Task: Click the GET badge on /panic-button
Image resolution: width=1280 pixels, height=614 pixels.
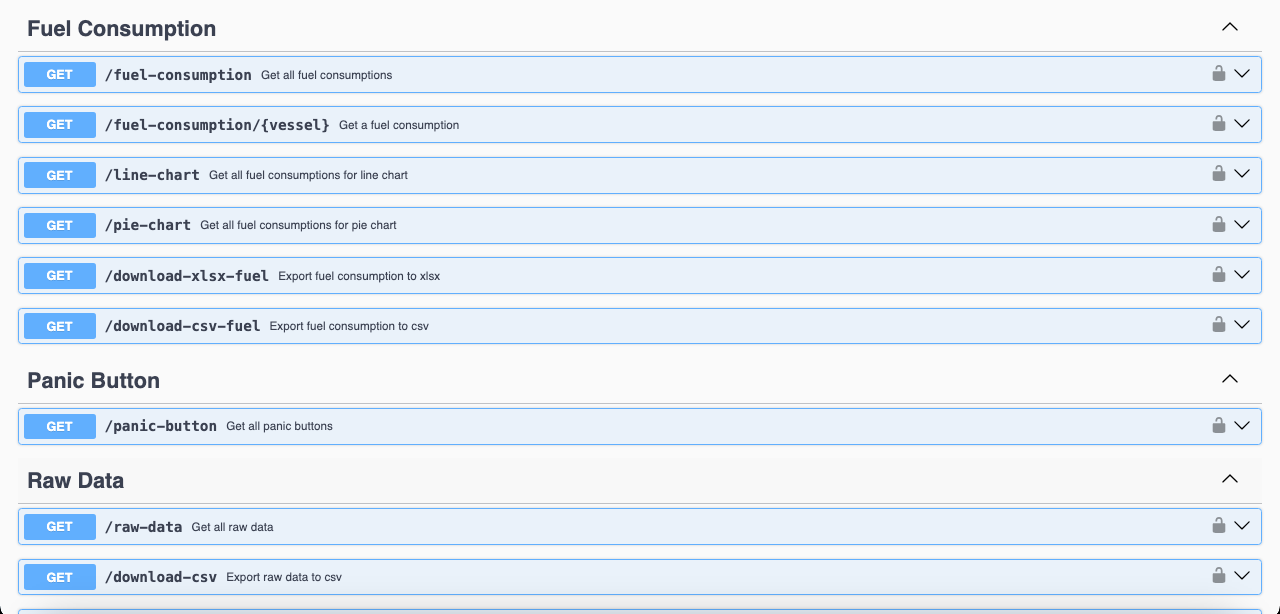Action: point(60,426)
